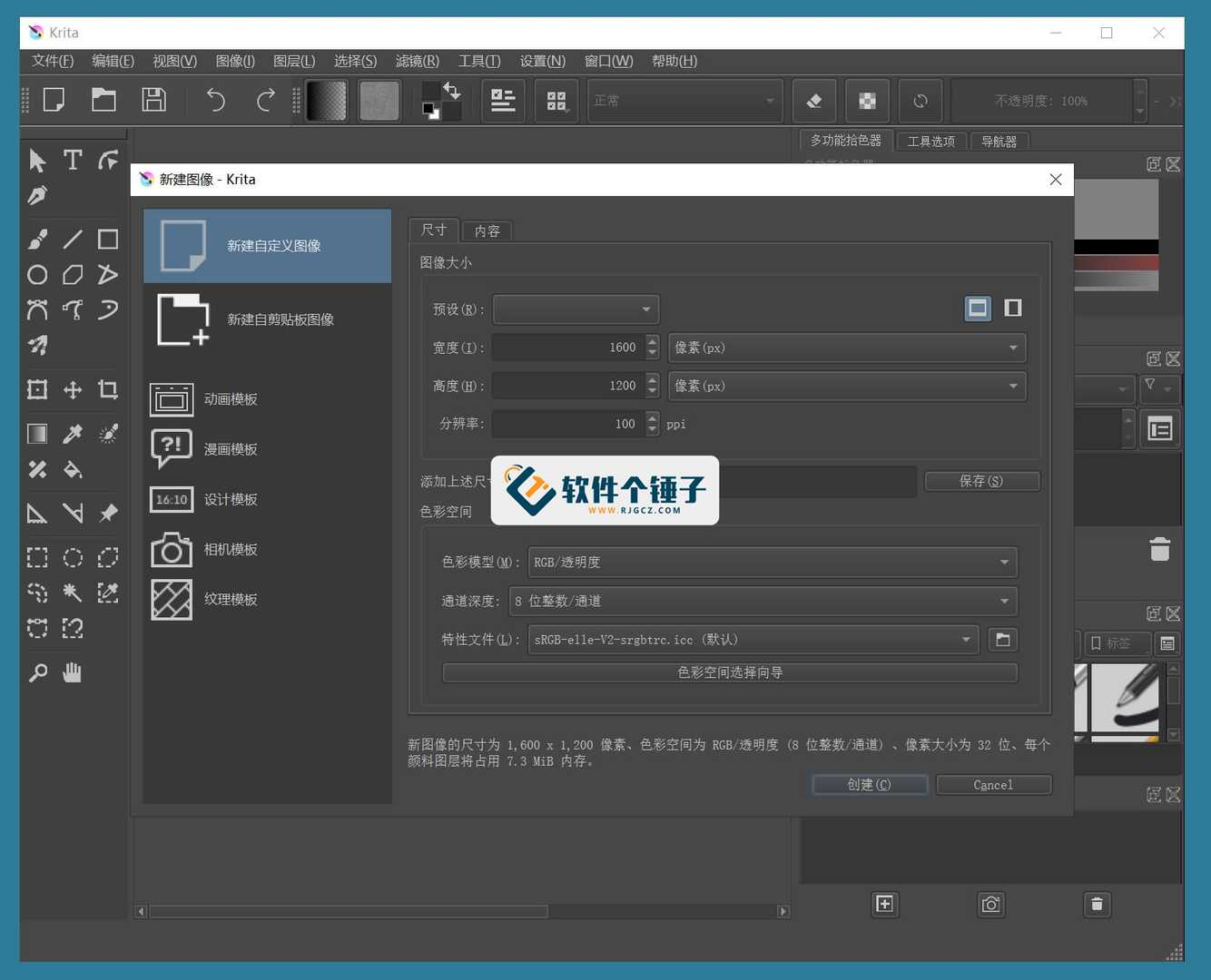Click the Cancel button
The image size is (1211, 980).
tap(993, 785)
